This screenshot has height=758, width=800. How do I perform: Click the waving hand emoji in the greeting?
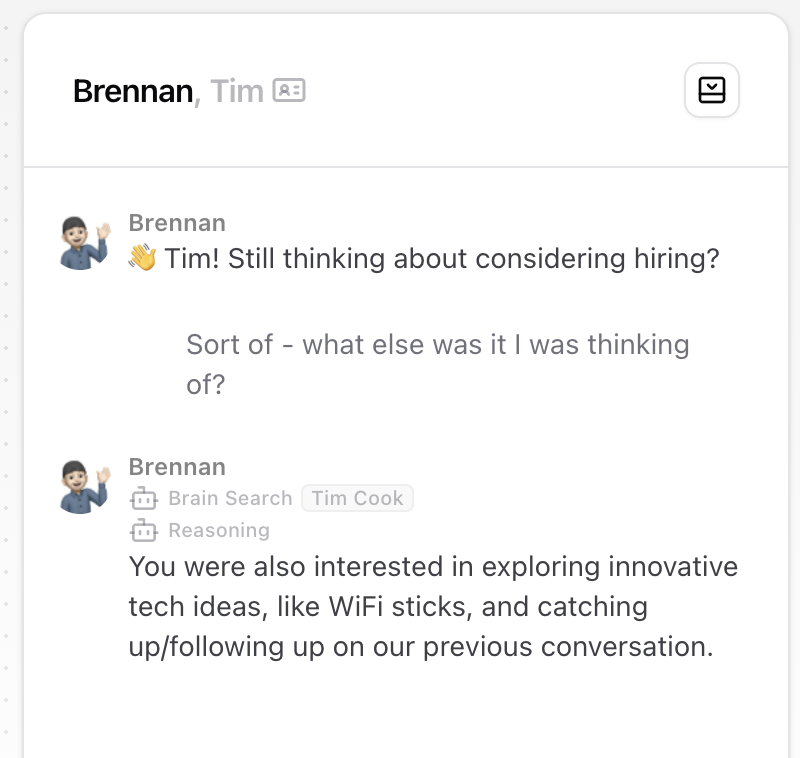point(143,259)
